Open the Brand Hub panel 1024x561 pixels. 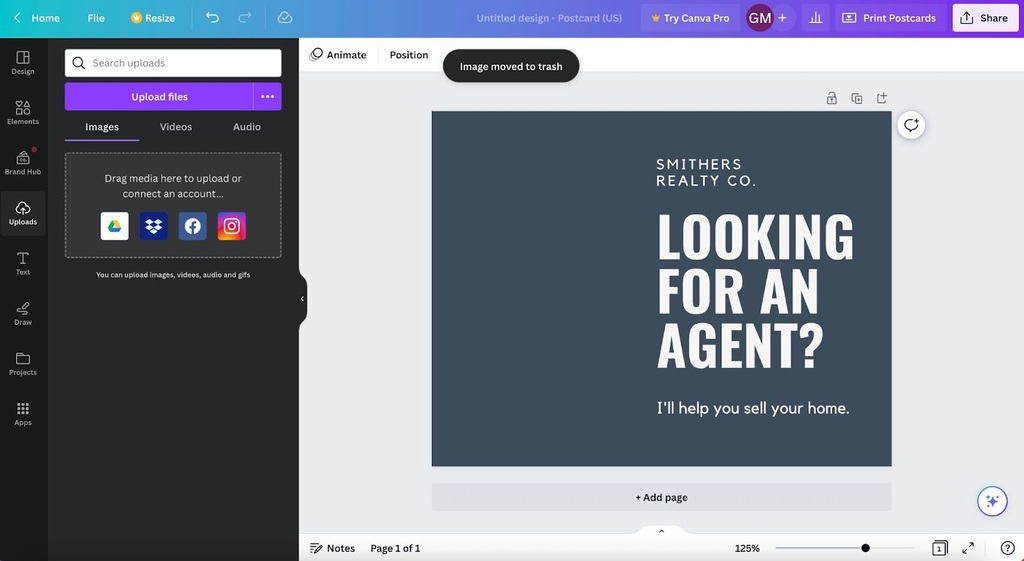coord(23,163)
